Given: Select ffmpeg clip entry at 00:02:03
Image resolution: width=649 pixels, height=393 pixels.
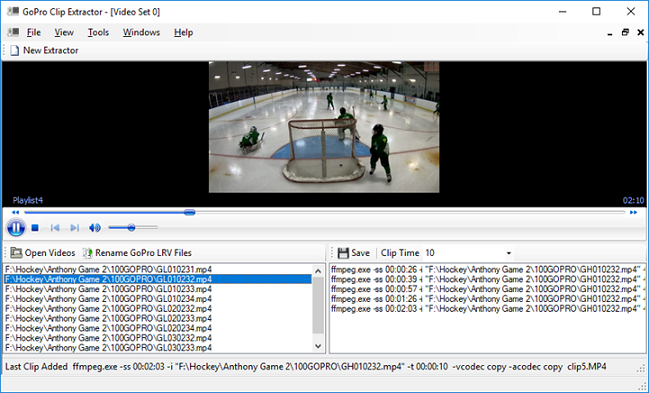Looking at the screenshot, I should point(488,309).
